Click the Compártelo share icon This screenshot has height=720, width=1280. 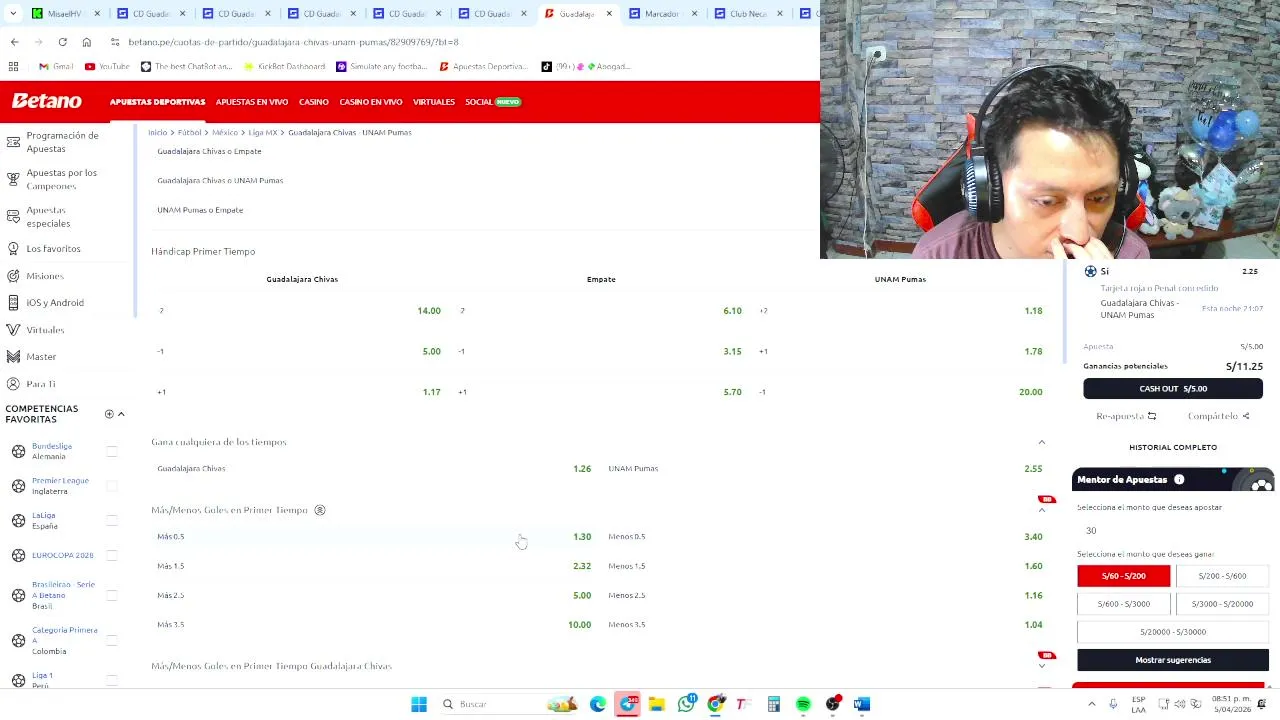click(x=1245, y=416)
